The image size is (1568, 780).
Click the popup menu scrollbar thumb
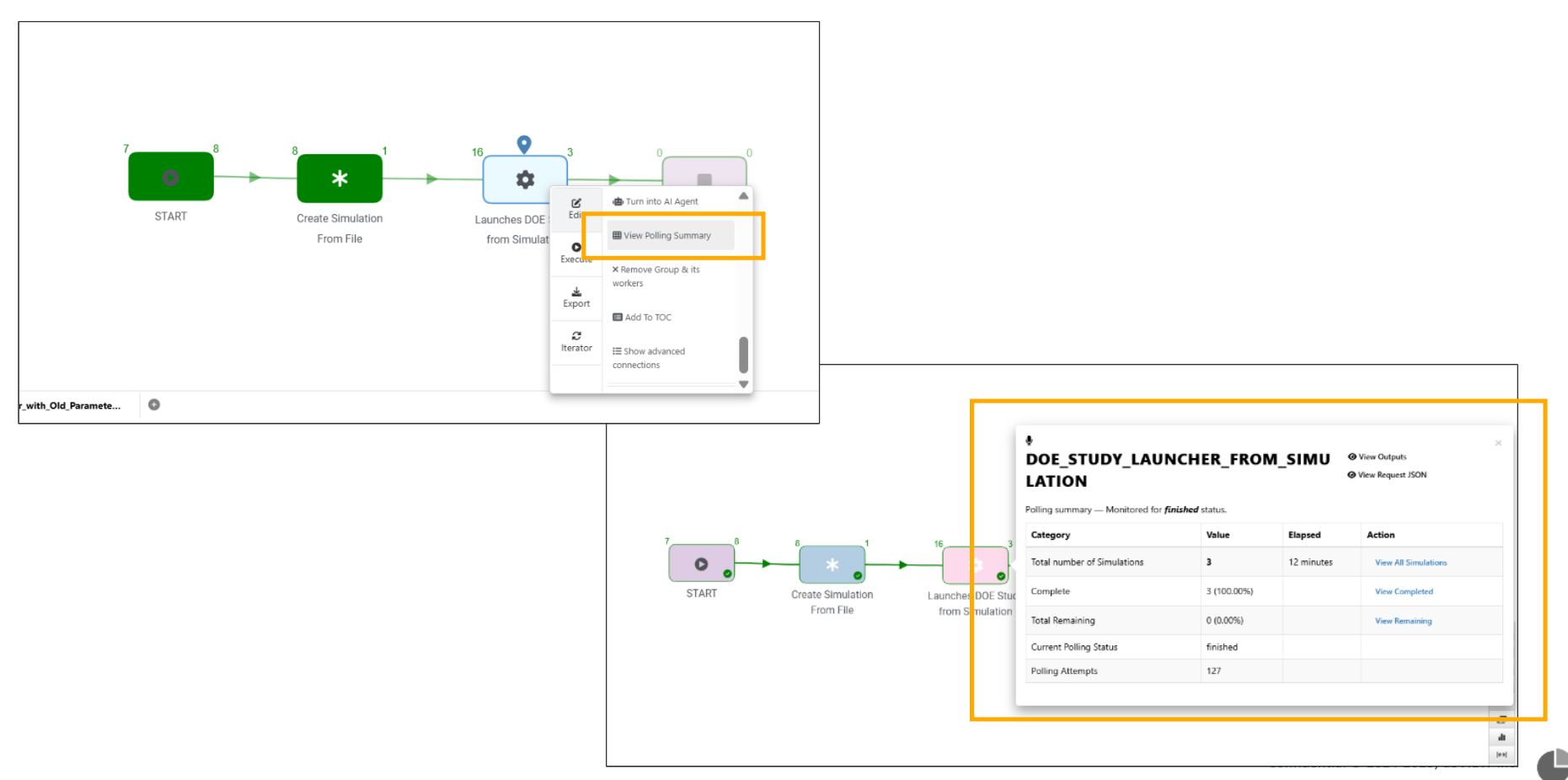pos(743,355)
